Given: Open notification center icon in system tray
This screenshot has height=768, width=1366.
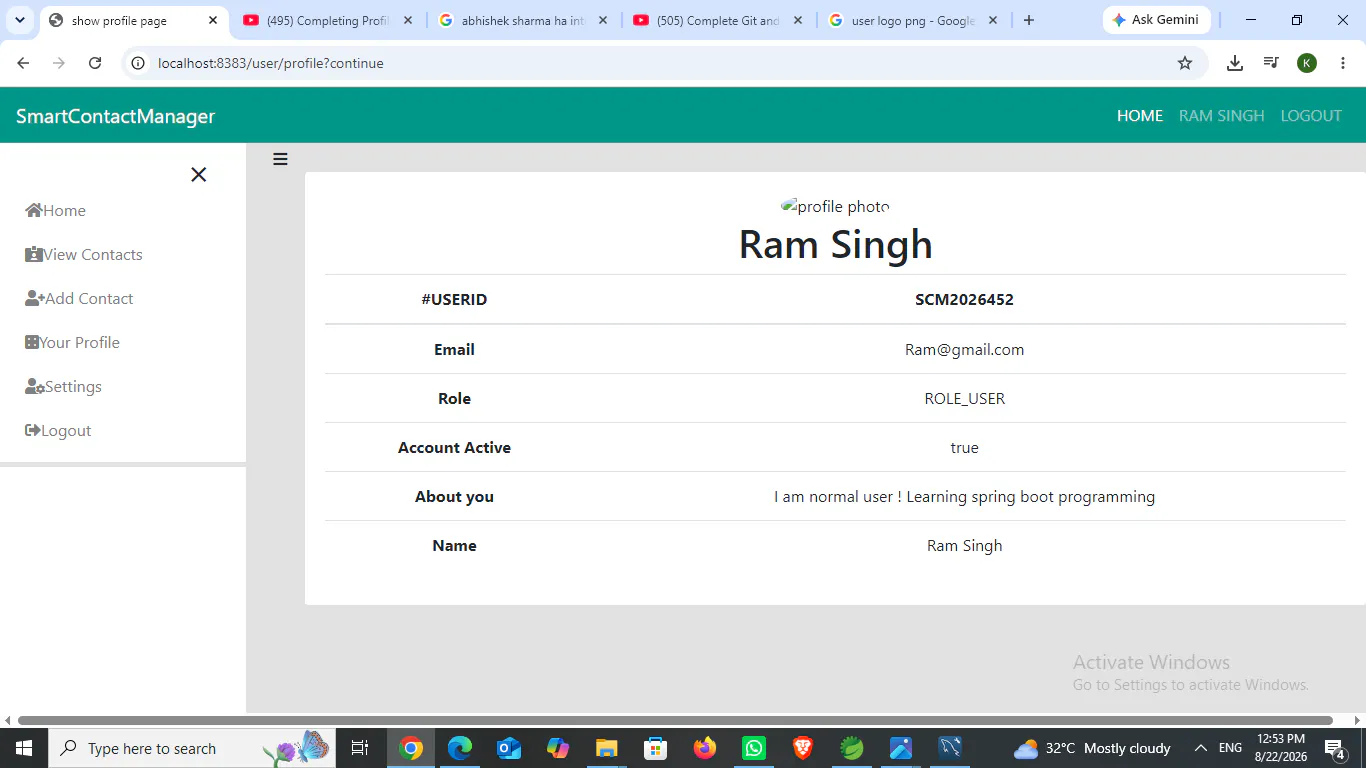Looking at the screenshot, I should pyautogui.click(x=1335, y=748).
